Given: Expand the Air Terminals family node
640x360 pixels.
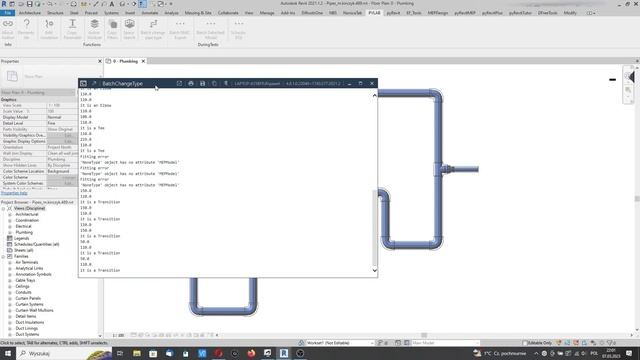Looking at the screenshot, I should (x=10, y=262).
